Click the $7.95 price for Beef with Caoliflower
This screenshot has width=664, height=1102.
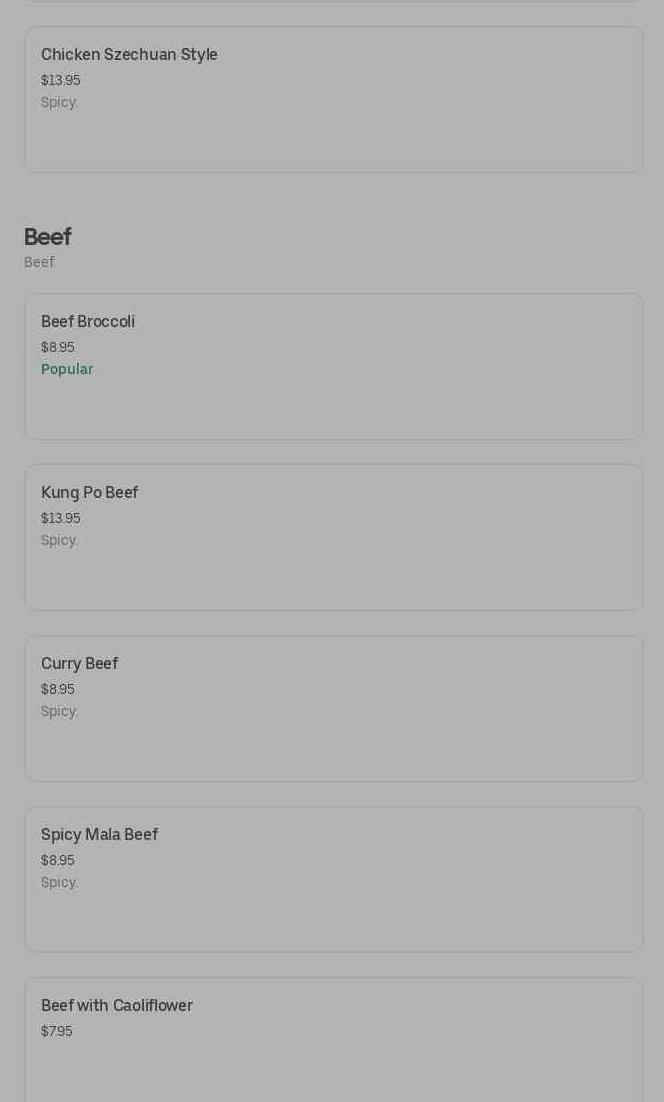coord(57,1031)
